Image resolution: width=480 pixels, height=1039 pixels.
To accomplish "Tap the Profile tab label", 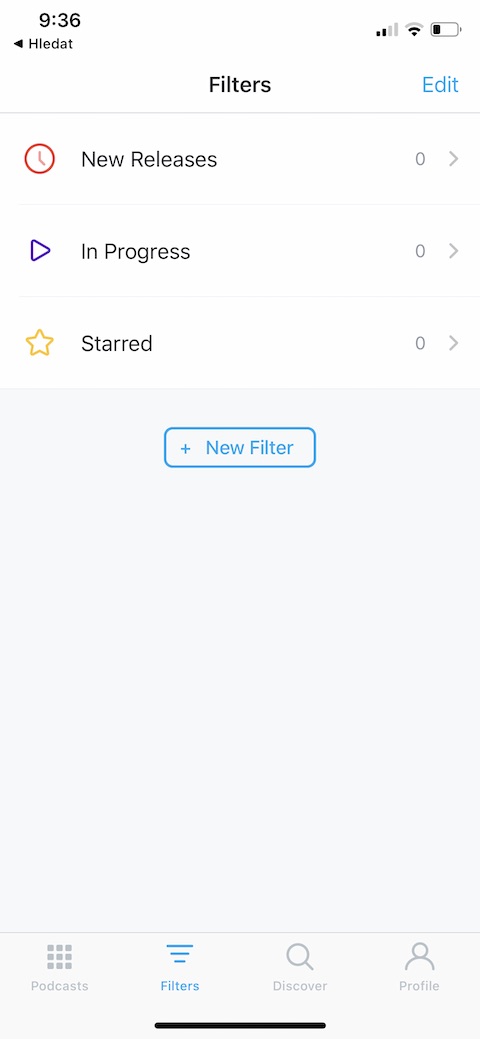I will (419, 986).
